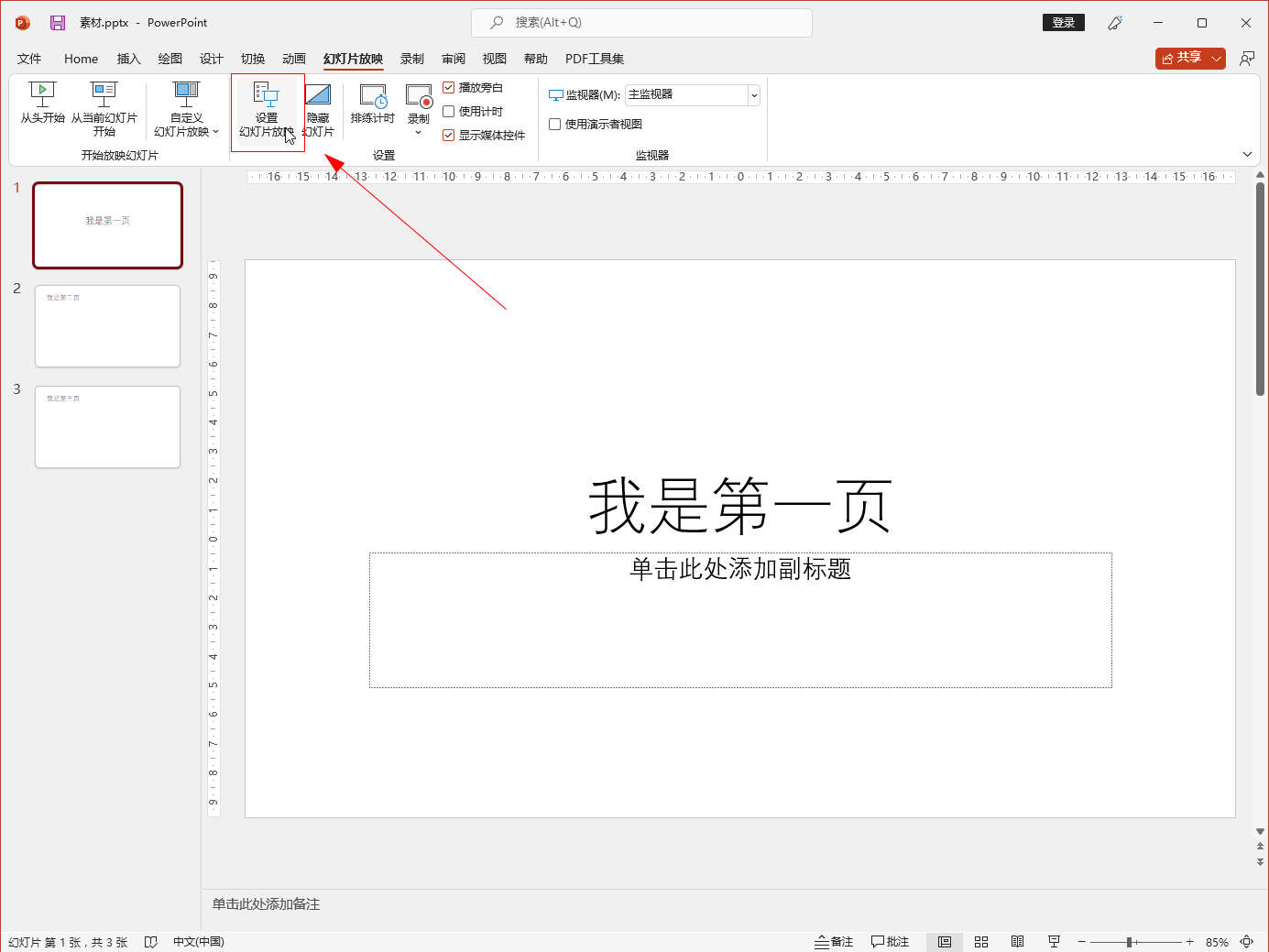1269x952 pixels.
Task: Switch to the 视图 (View) tab
Action: [495, 59]
